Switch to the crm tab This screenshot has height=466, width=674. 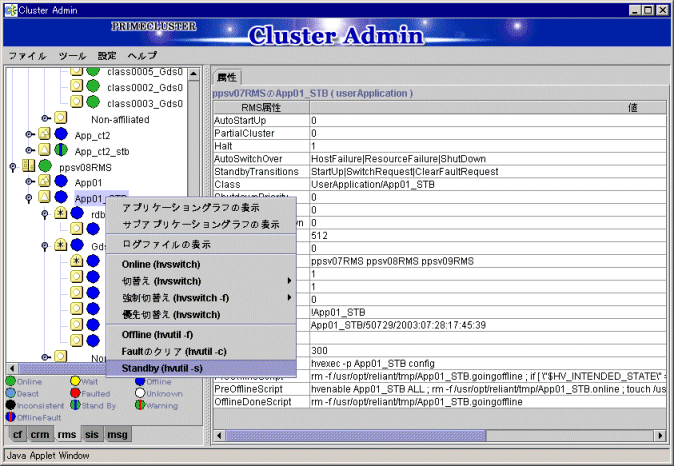(40, 435)
